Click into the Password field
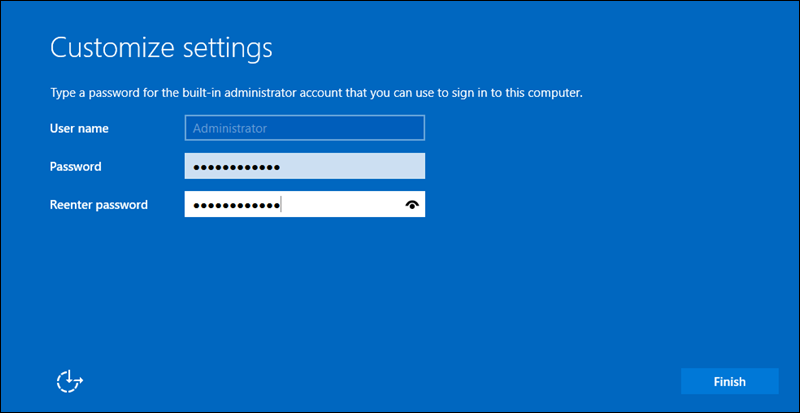 305,167
